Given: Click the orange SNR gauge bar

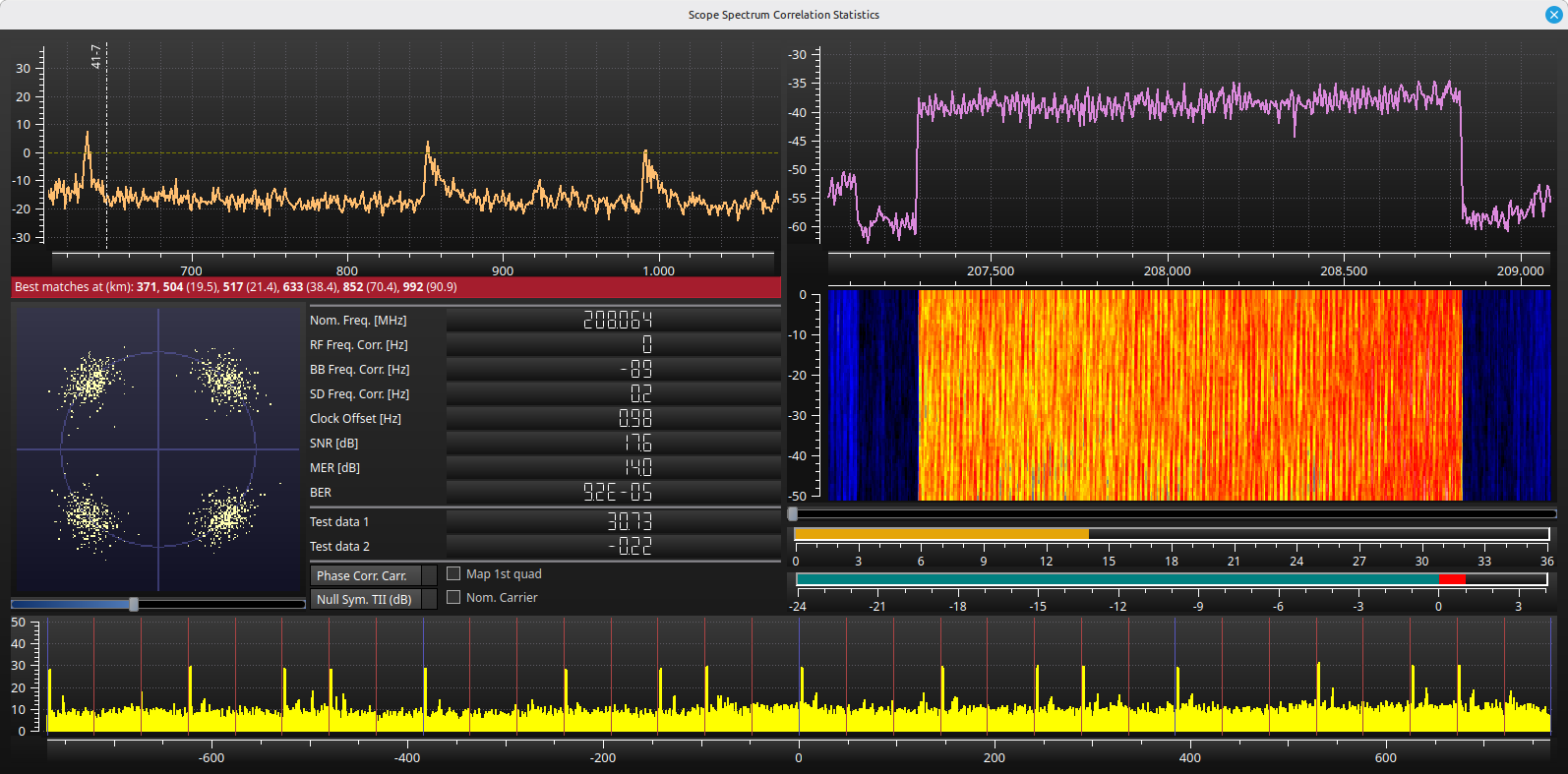Looking at the screenshot, I should [x=940, y=534].
